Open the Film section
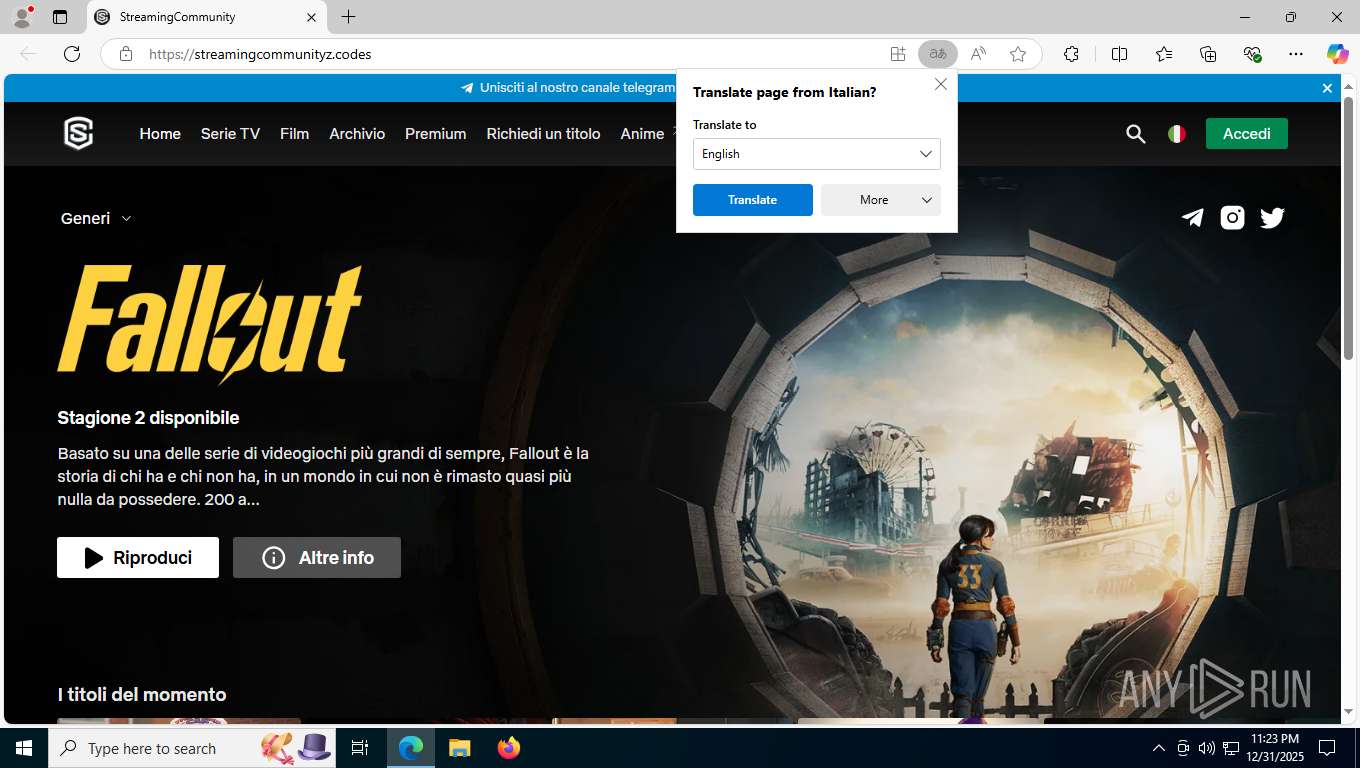Screen dimensions: 1360x768 pos(294,133)
